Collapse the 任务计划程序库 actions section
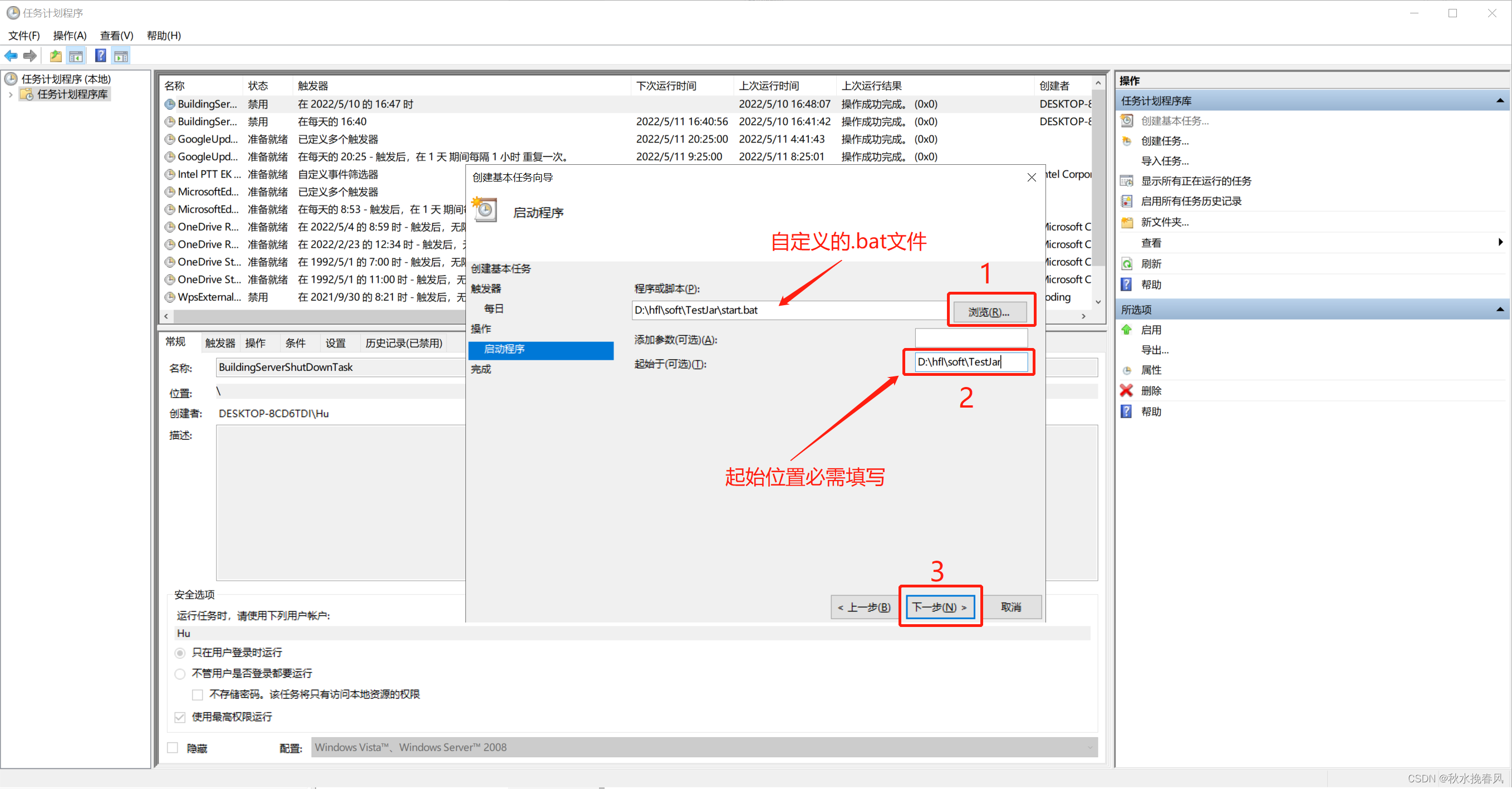This screenshot has height=789, width=1512. pos(1500,101)
